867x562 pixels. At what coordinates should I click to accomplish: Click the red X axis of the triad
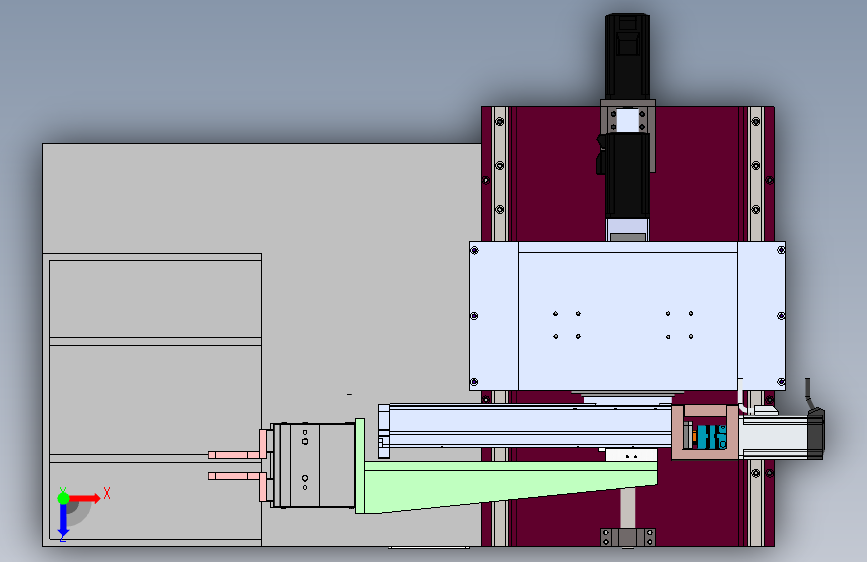coord(84,498)
